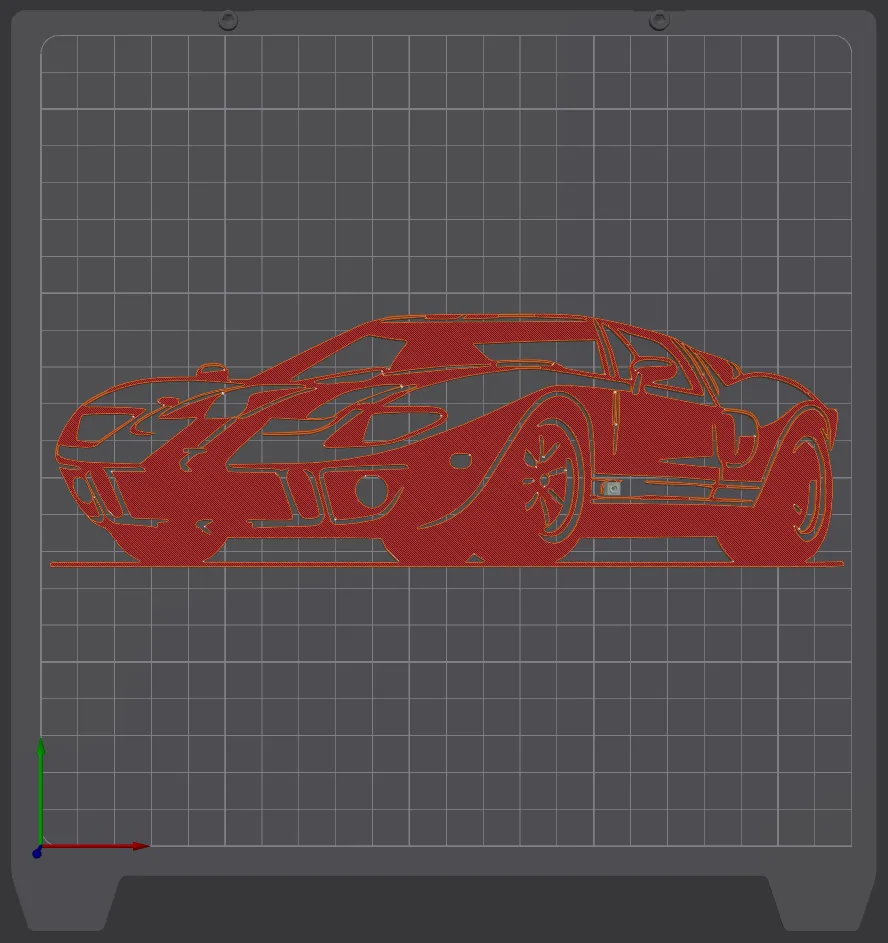Click the small gray badge on the car door
The width and height of the screenshot is (888, 943).
612,489
